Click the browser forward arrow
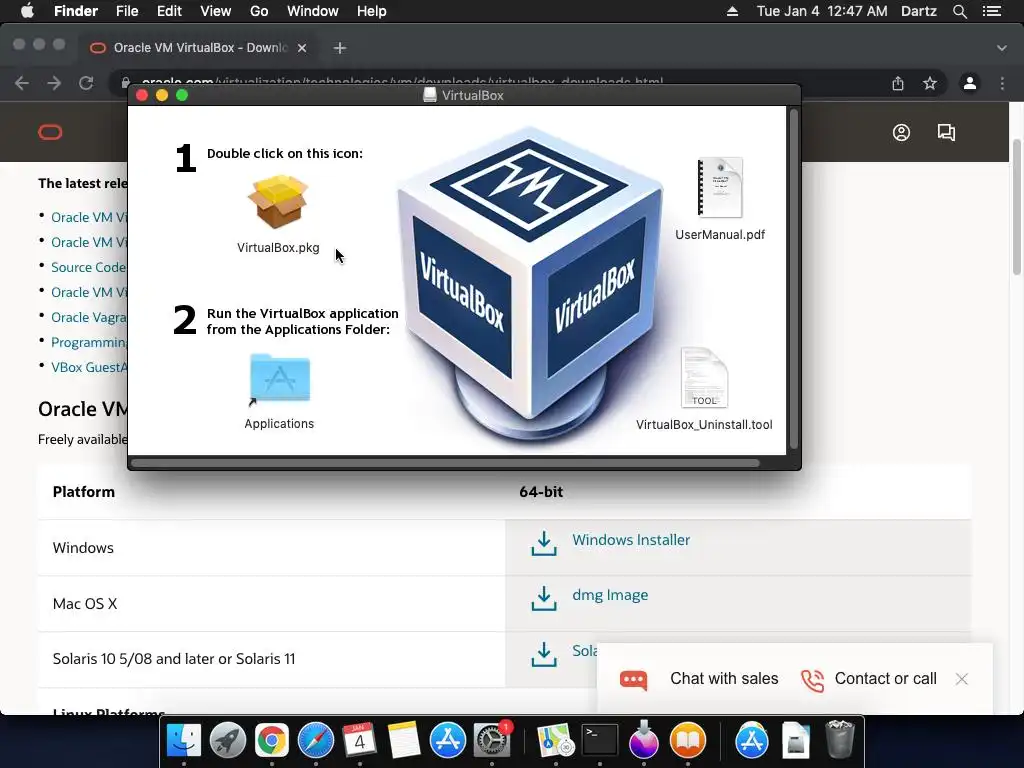The height and width of the screenshot is (768, 1024). (54, 83)
